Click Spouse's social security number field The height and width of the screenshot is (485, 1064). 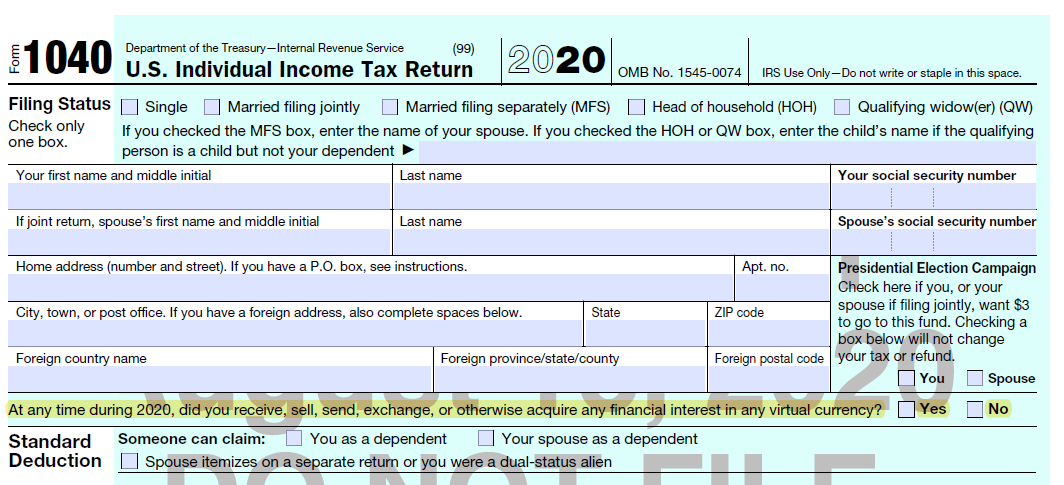pos(934,241)
